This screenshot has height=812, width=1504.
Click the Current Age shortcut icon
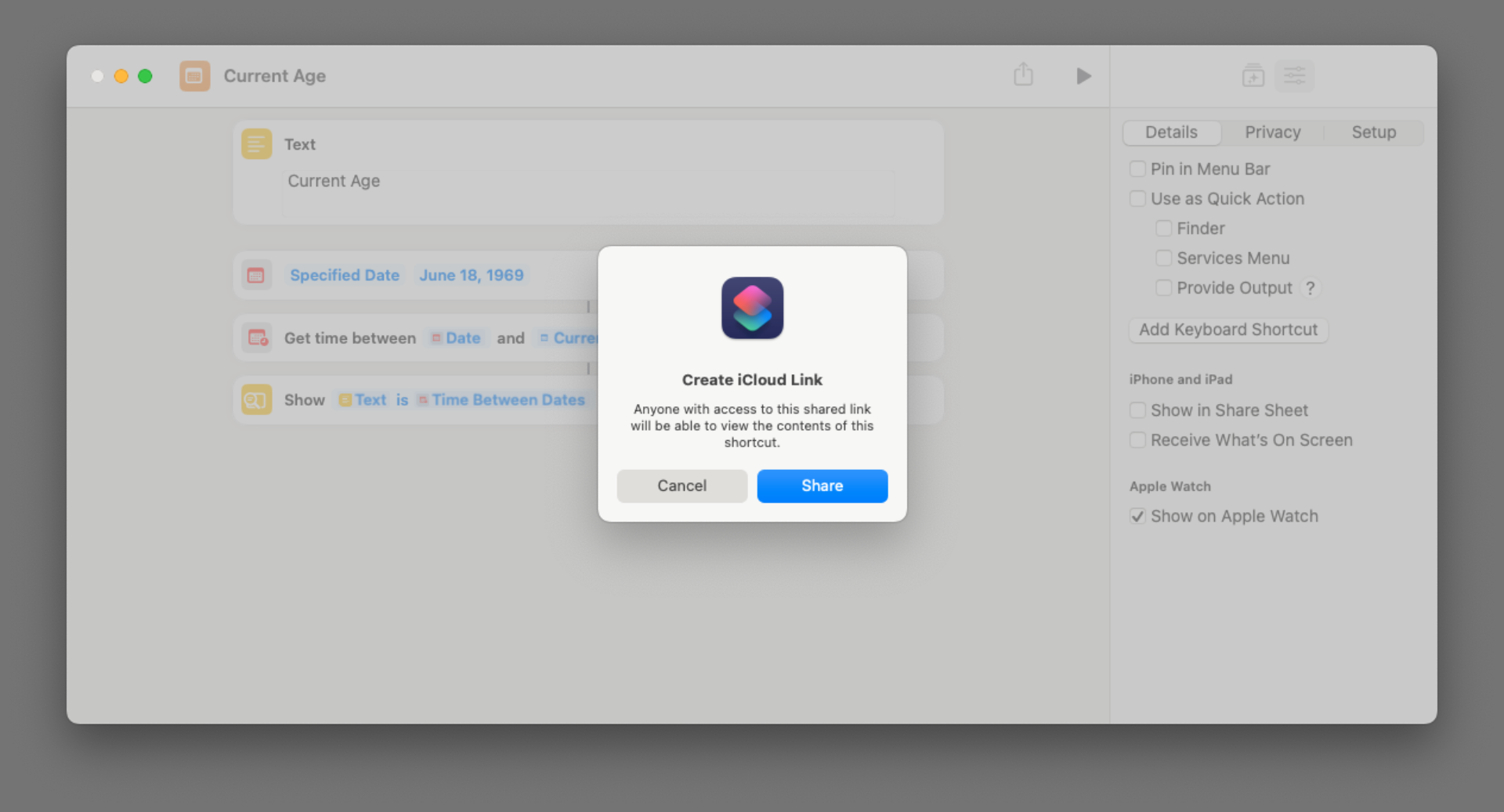click(194, 76)
